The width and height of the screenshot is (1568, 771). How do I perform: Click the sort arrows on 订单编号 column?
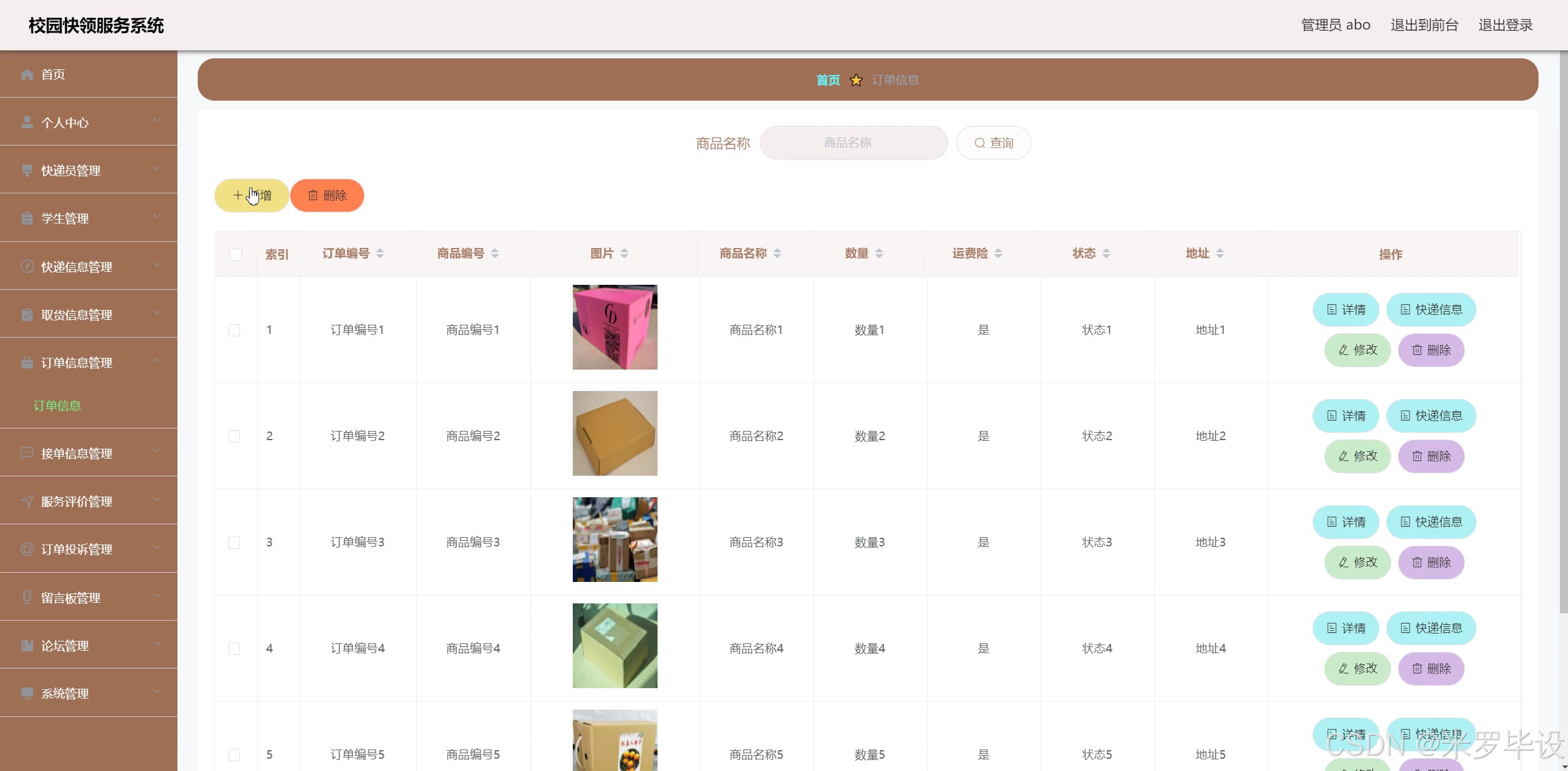tap(380, 254)
